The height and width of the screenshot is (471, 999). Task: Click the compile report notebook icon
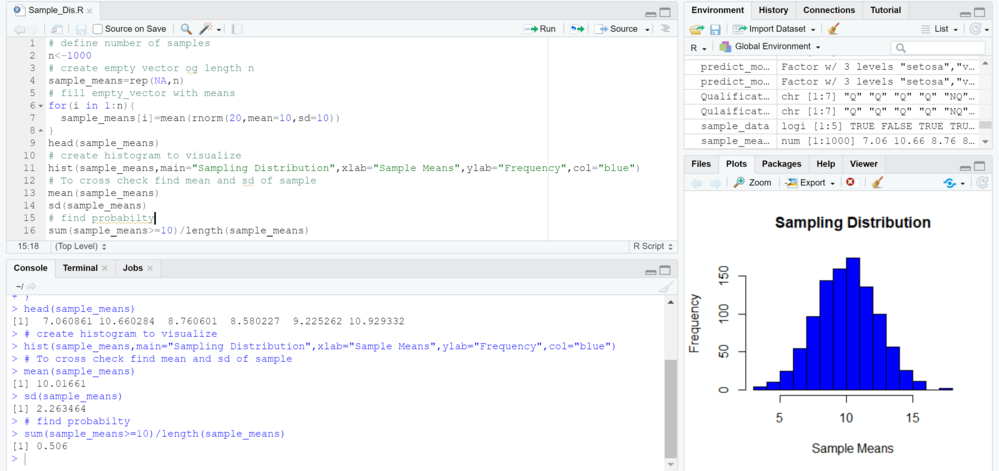pyautogui.click(x=237, y=29)
